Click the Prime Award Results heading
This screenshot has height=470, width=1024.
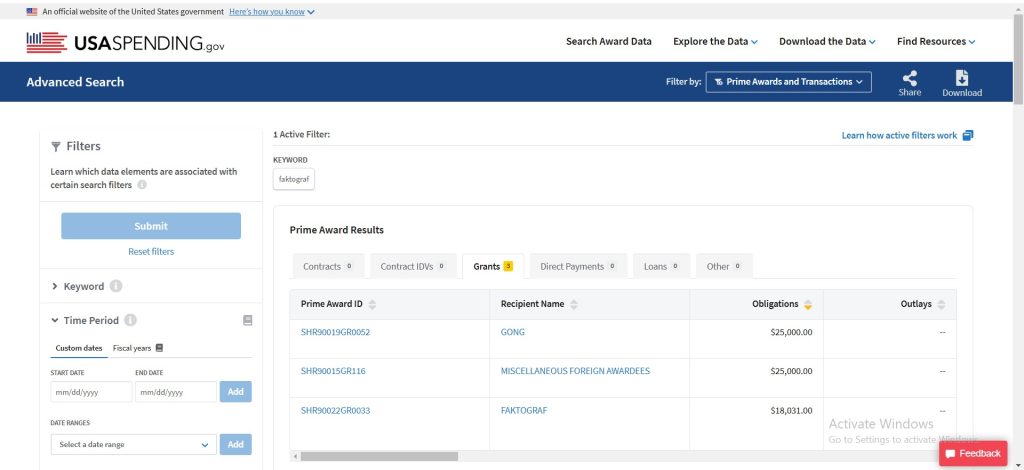[x=336, y=230]
